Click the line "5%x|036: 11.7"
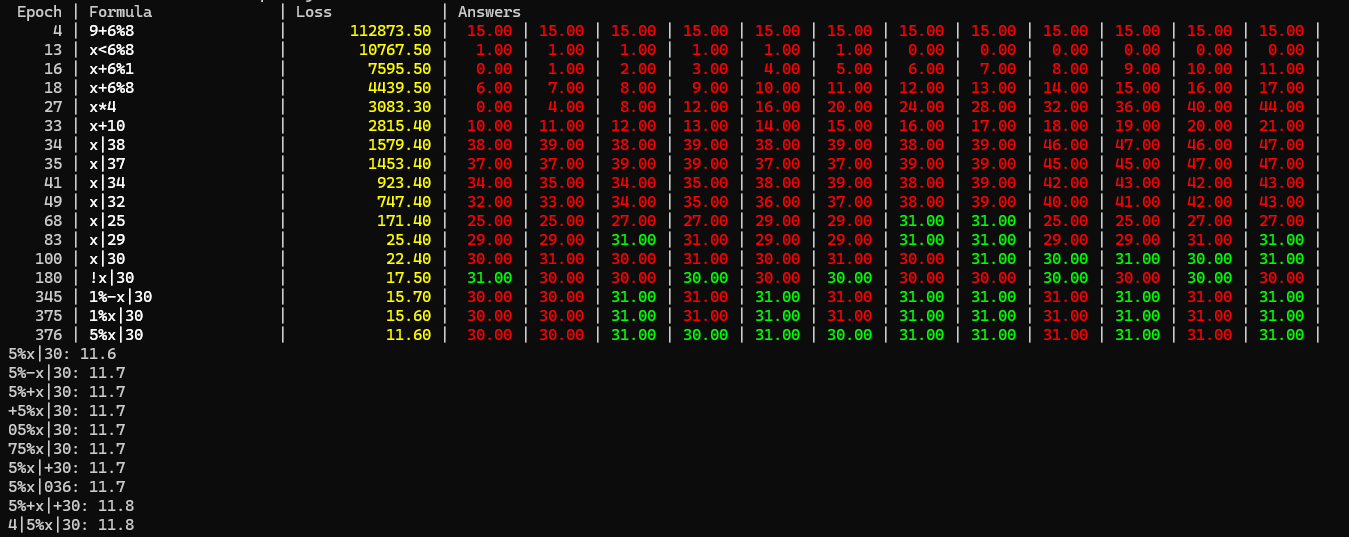 click(66, 487)
